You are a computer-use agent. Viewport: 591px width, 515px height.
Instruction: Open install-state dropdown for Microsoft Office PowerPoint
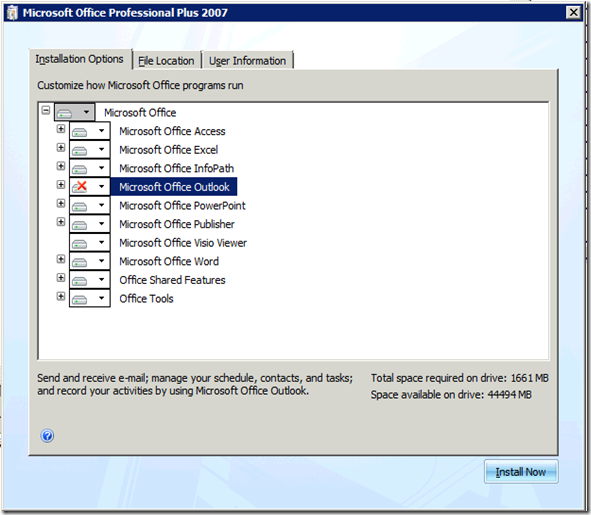[90, 205]
